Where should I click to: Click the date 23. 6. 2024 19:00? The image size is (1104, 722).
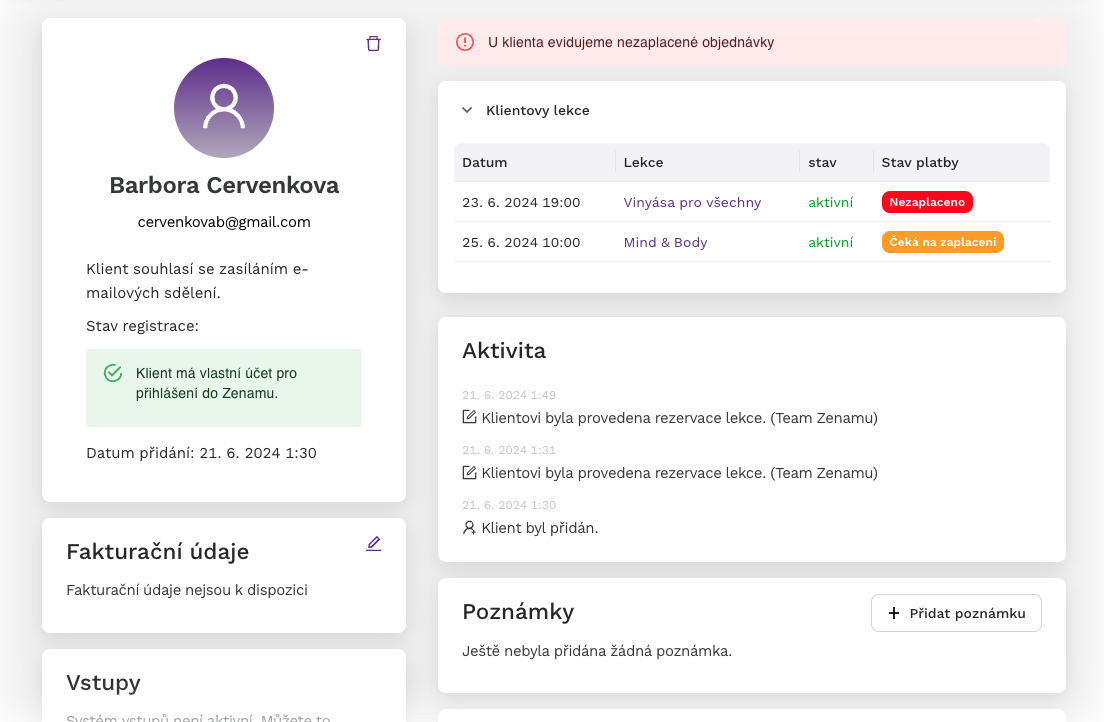point(521,202)
